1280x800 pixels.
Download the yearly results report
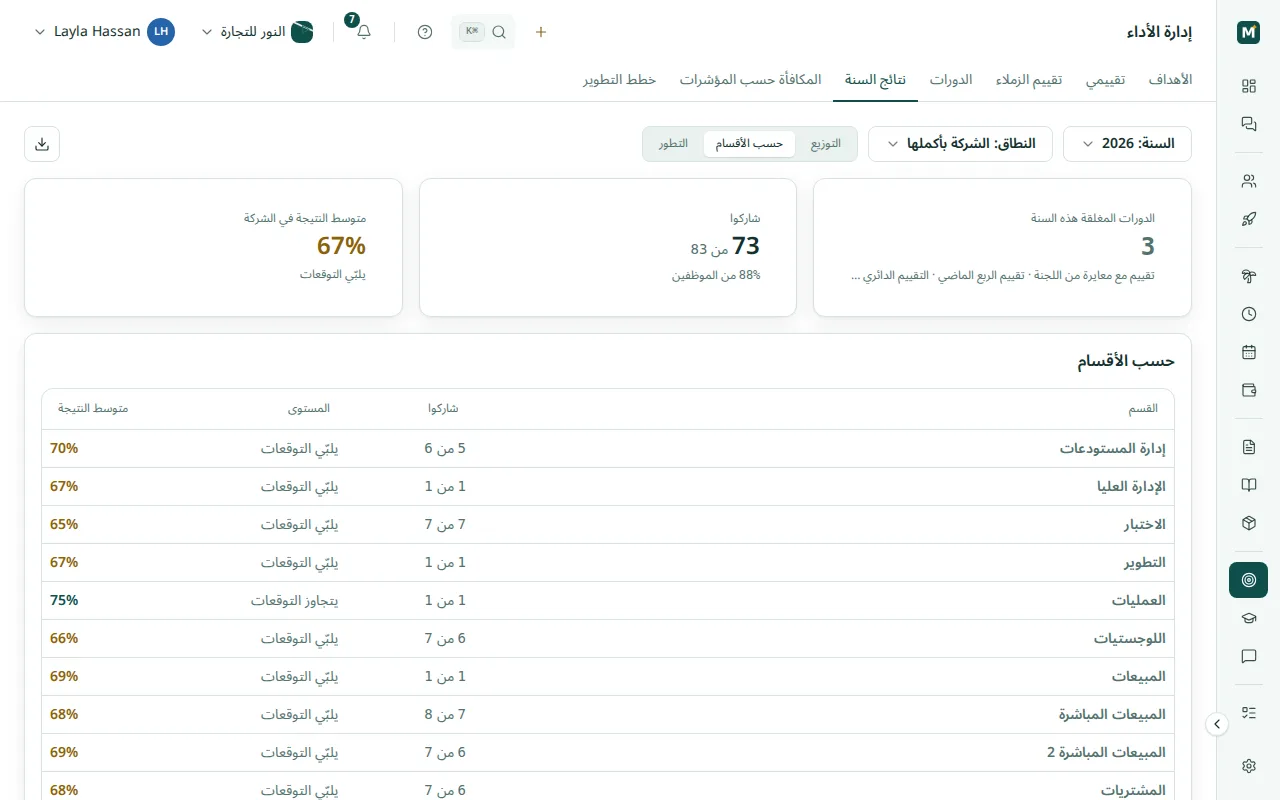42,144
